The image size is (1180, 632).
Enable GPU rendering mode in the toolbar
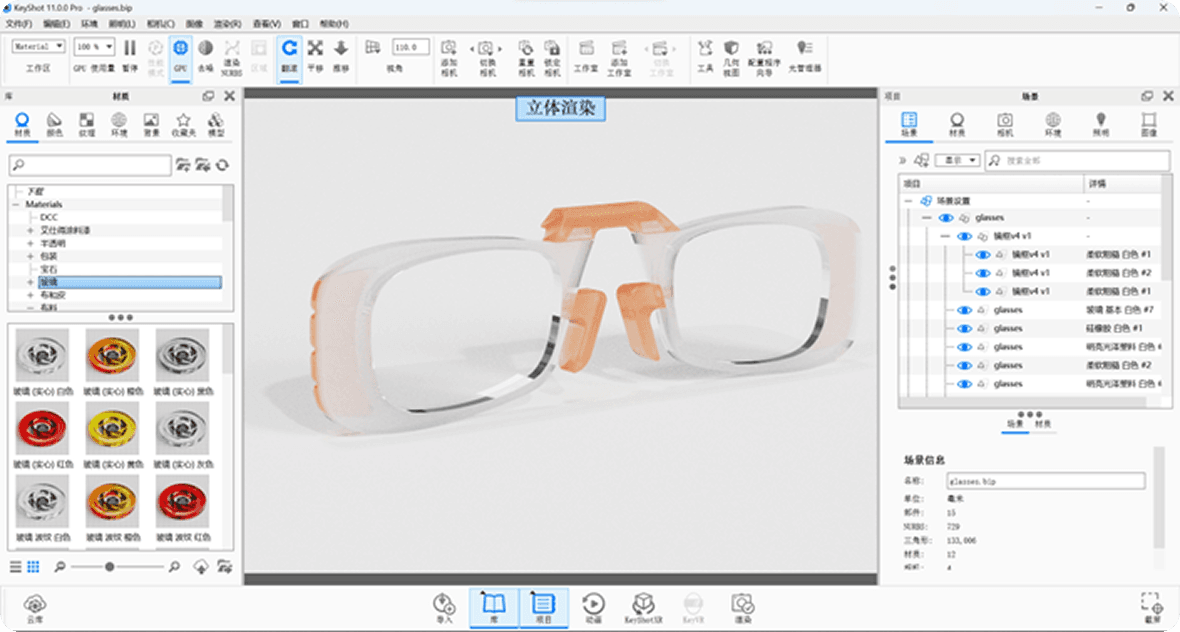[179, 48]
